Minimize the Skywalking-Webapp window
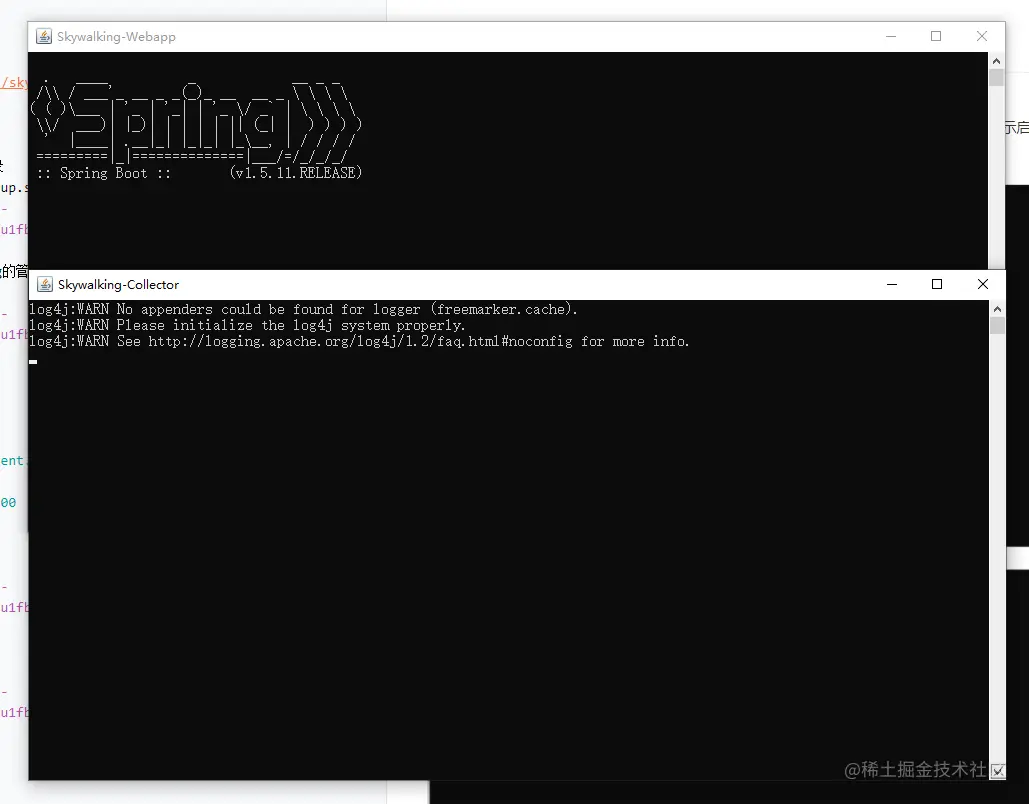Image resolution: width=1029 pixels, height=804 pixels. tap(891, 37)
